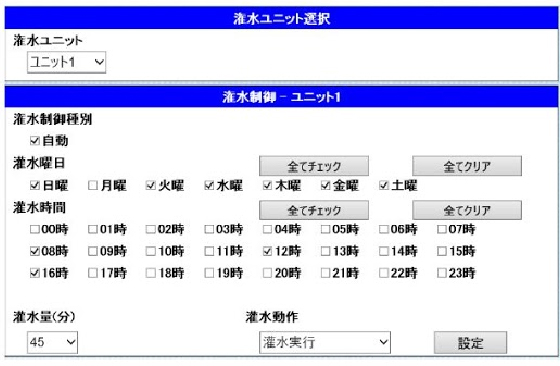Open the 灌水ユニット dropdown showing ユニット1
The image size is (560, 366).
[66, 62]
